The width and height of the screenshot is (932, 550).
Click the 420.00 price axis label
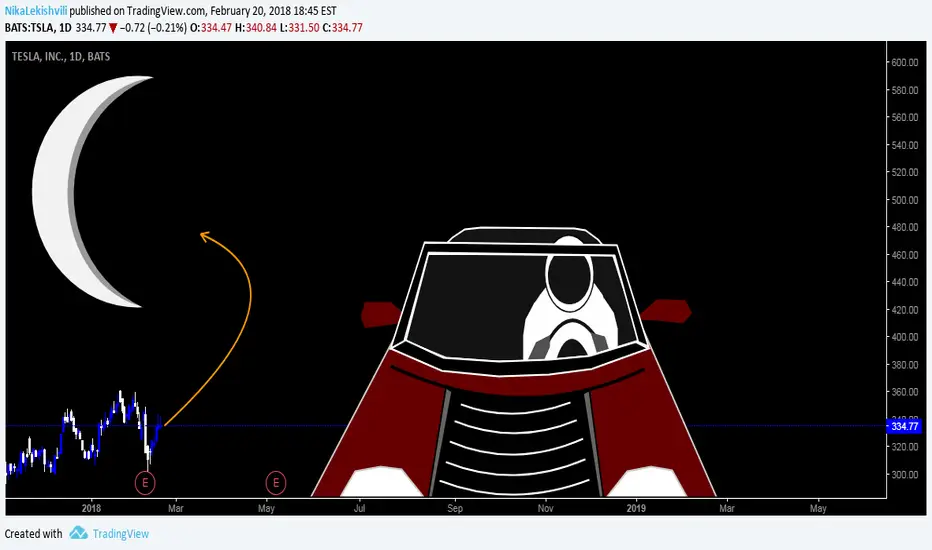click(905, 310)
